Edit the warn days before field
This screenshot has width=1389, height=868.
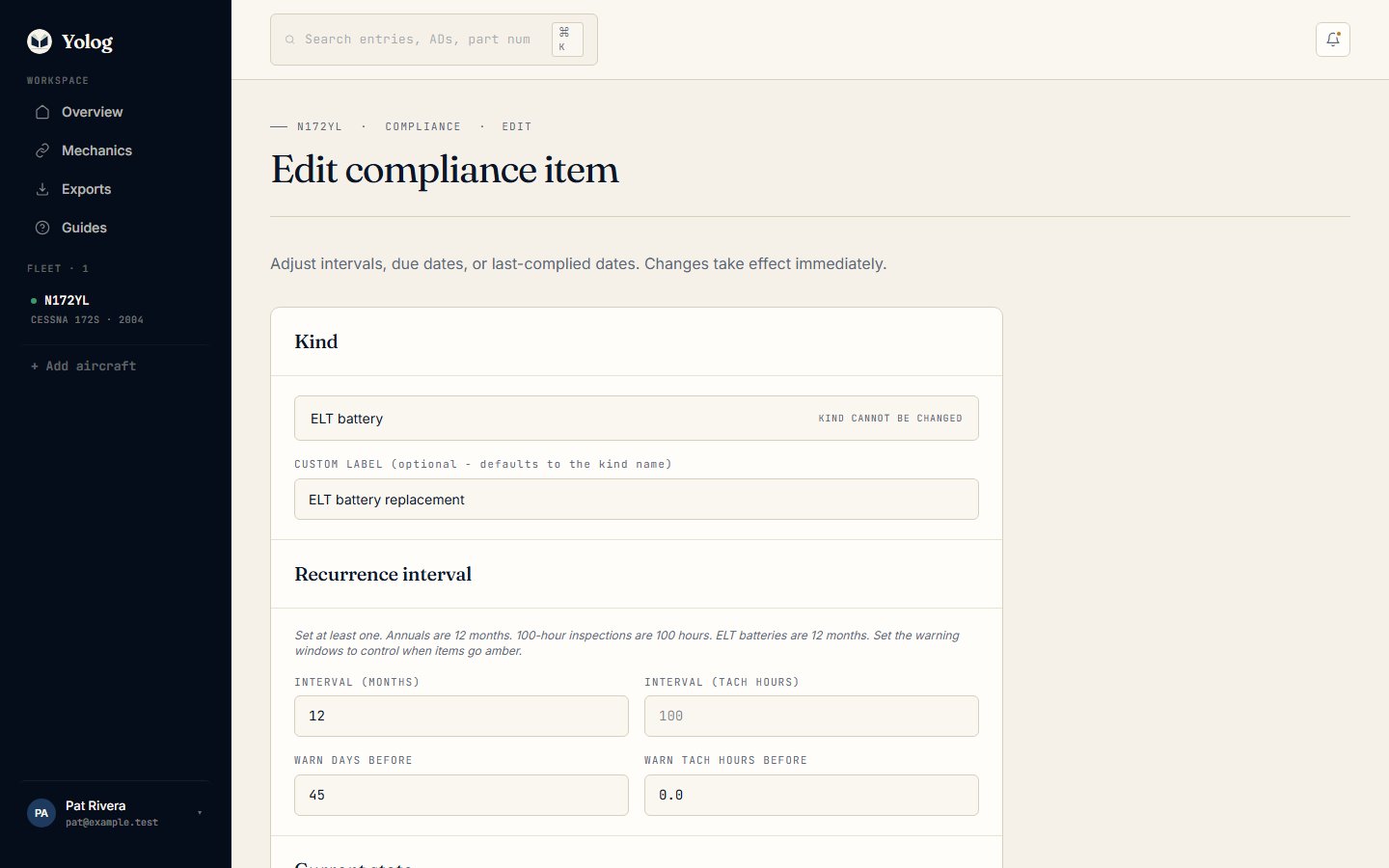pos(461,795)
